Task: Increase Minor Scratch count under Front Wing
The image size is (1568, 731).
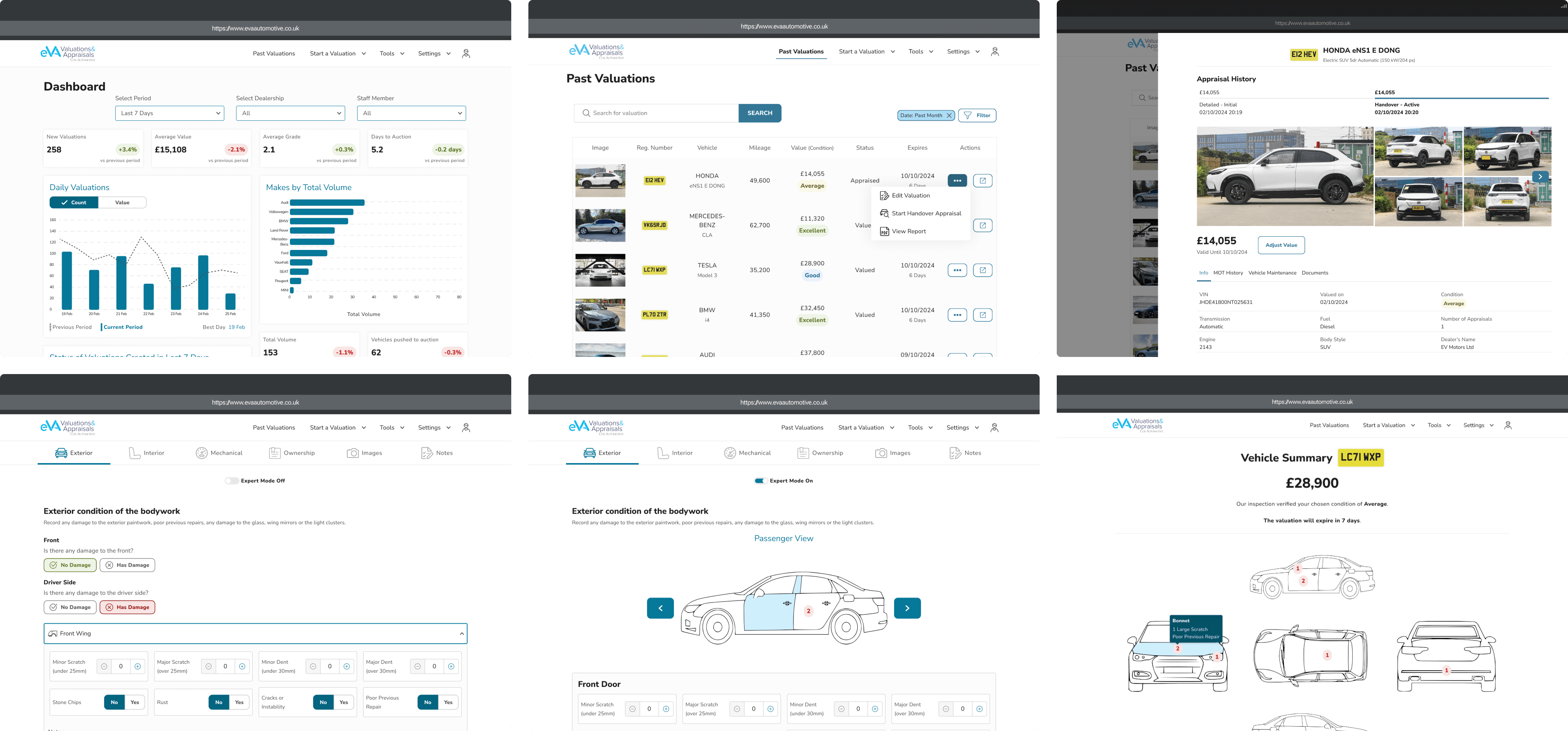Action: pyautogui.click(x=137, y=666)
